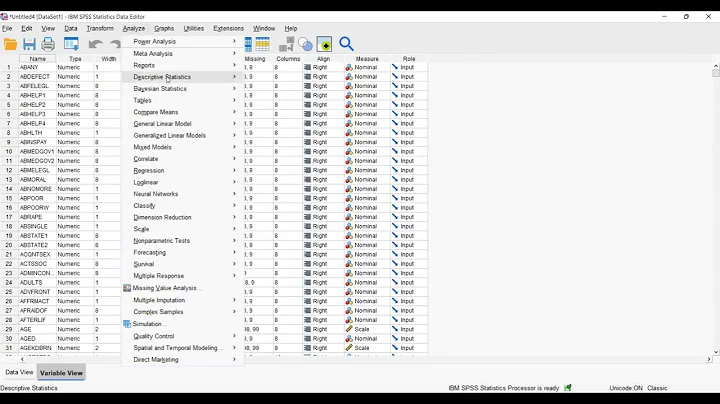
Task: Click the AFTERLIF variable name cell
Action: click(x=38, y=320)
